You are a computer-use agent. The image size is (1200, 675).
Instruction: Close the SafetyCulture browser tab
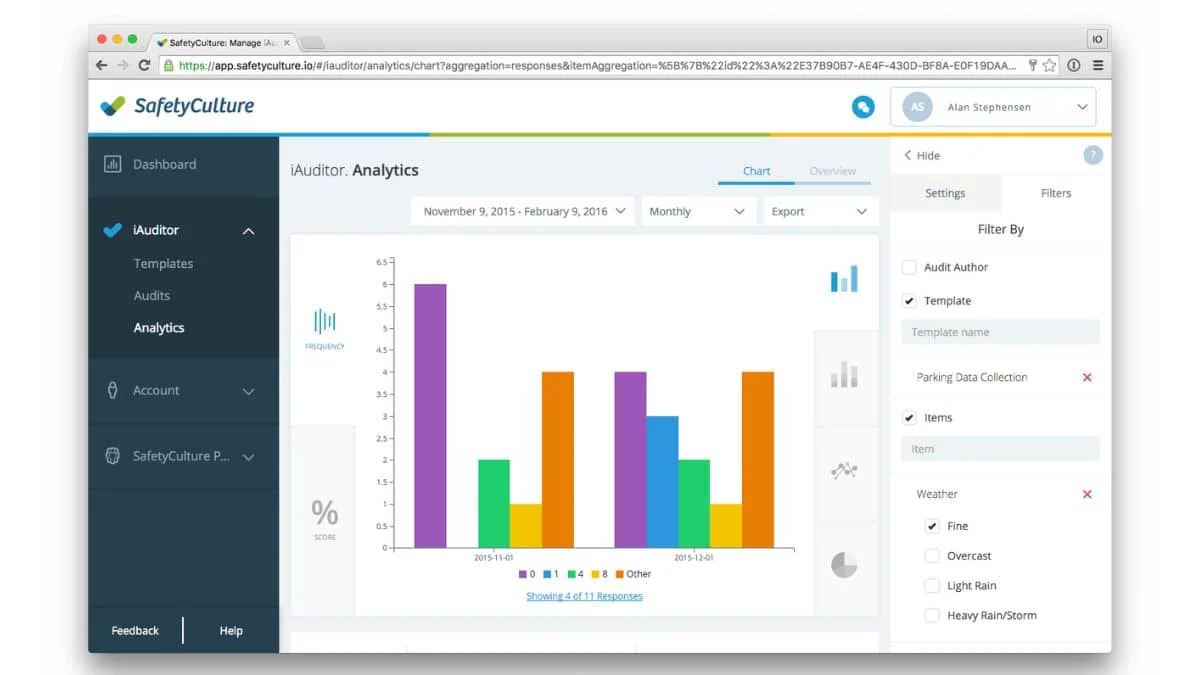coord(287,43)
